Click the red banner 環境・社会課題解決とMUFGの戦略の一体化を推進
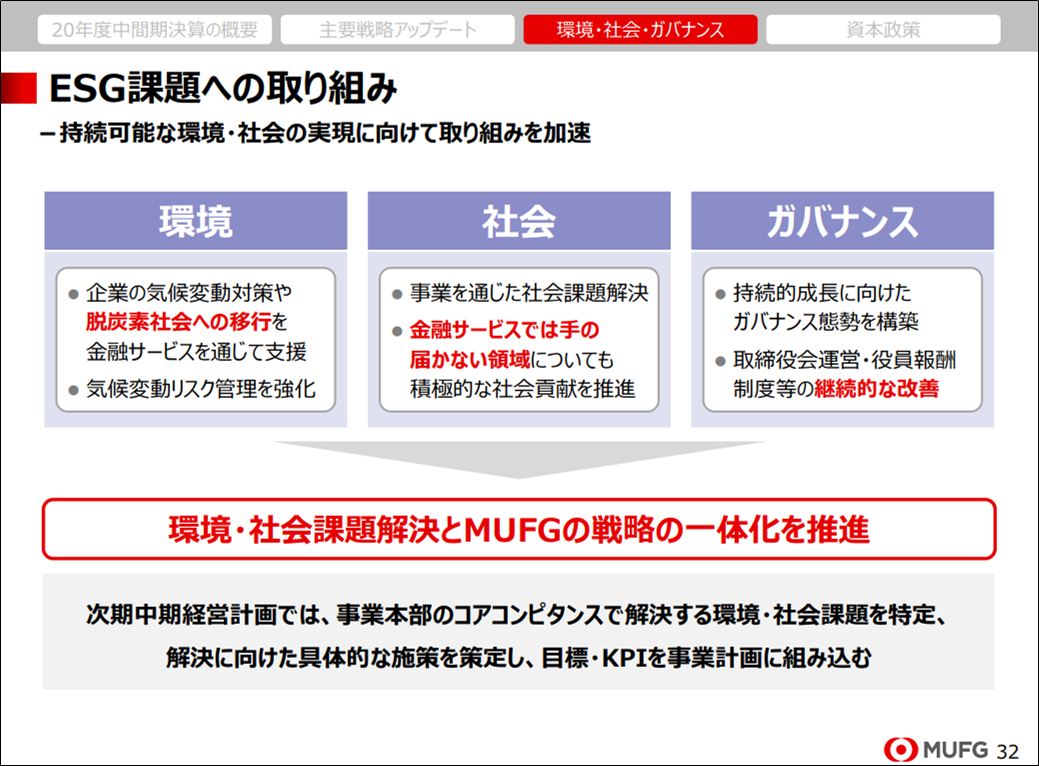The height and width of the screenshot is (766, 1039). coord(519,529)
